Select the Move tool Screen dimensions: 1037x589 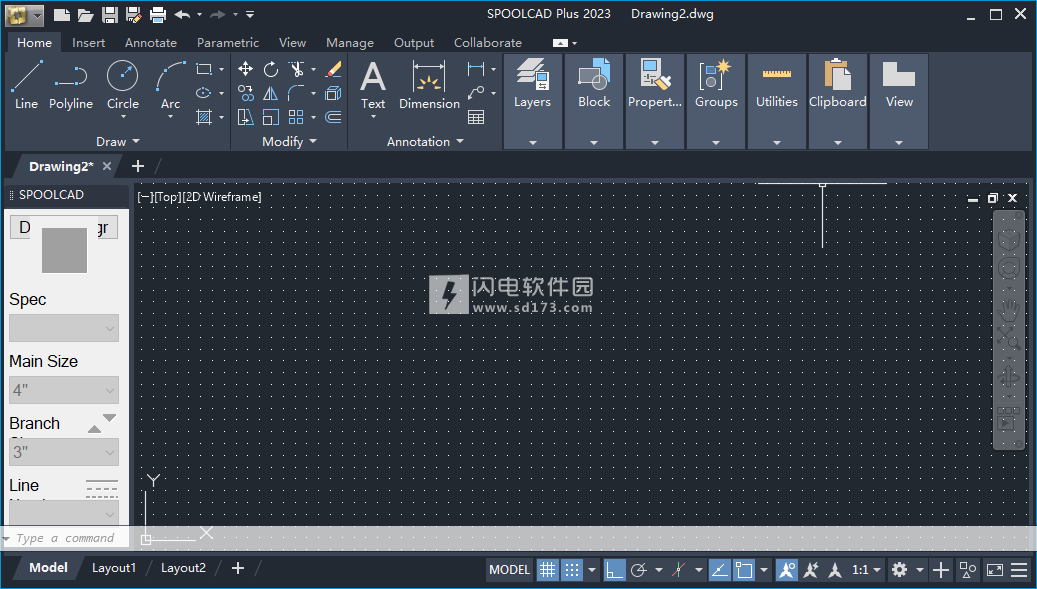(x=245, y=69)
